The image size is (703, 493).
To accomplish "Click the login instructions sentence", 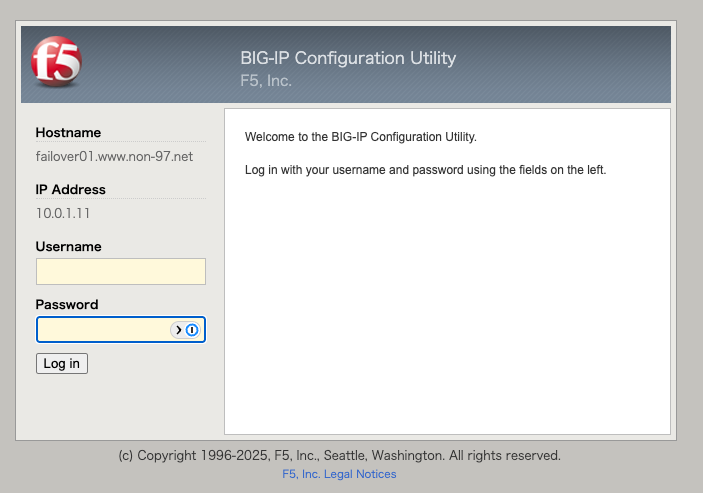I will point(425,170).
